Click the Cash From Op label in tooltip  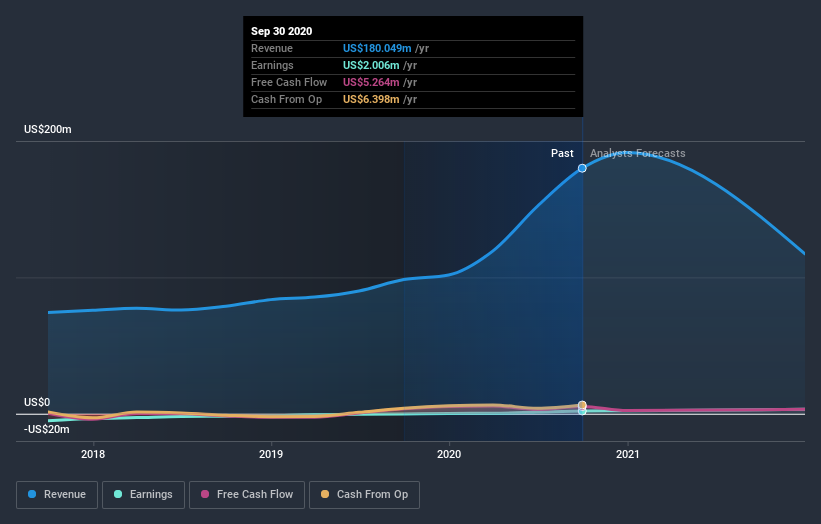[x=286, y=99]
